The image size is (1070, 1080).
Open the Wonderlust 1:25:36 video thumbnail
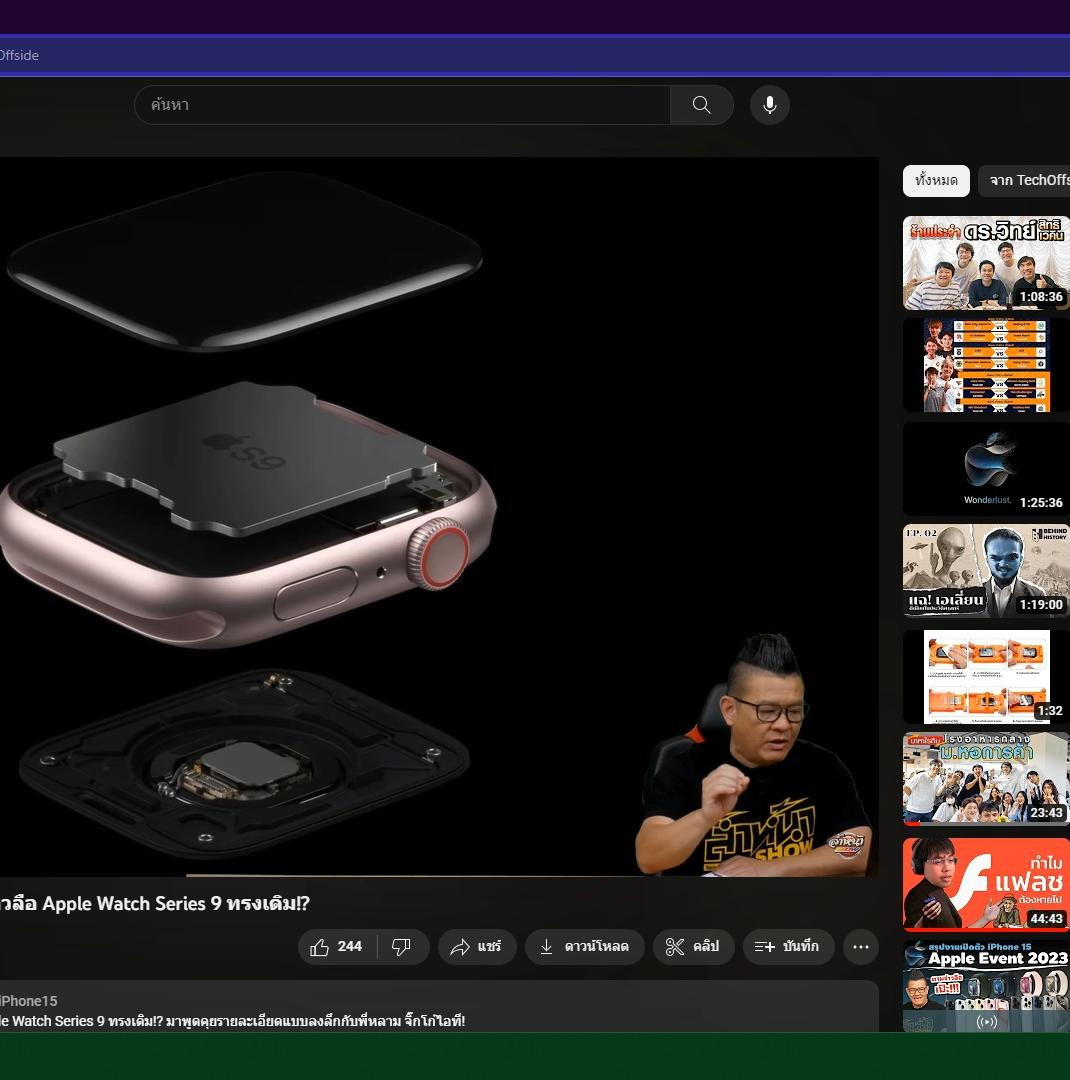(x=986, y=468)
